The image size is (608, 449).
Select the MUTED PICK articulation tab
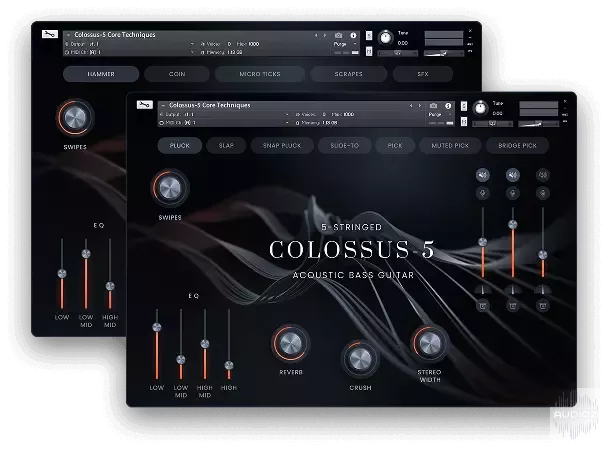point(450,145)
